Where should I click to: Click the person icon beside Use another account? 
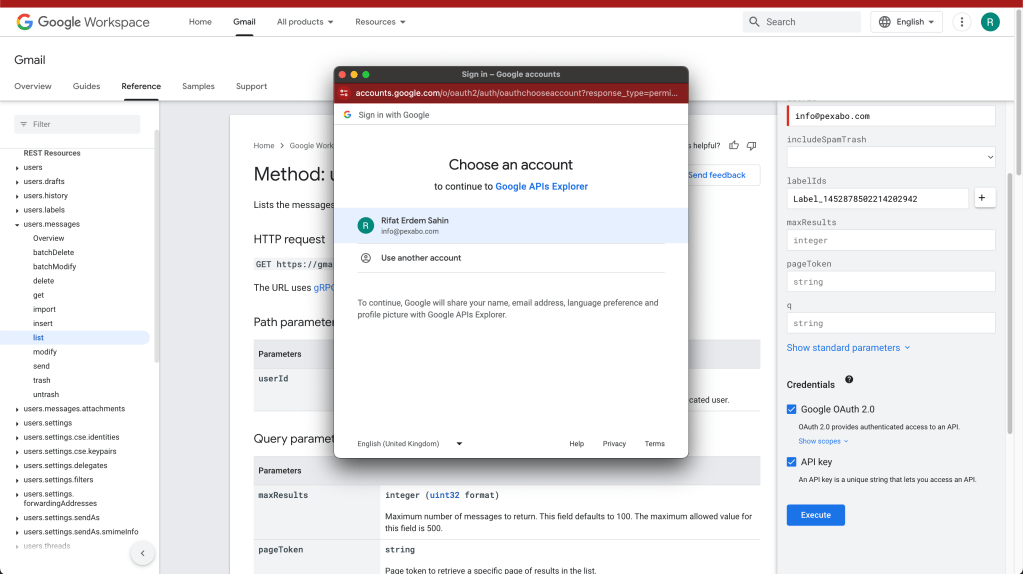coord(366,258)
